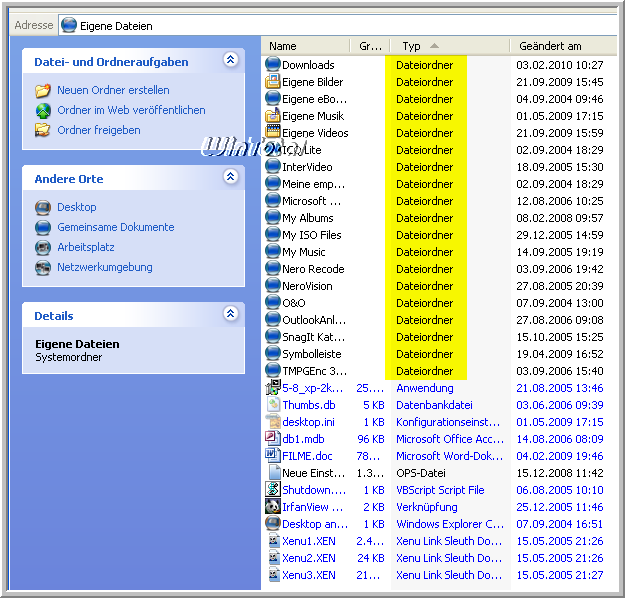625x598 pixels.
Task: Collapse the Andere Orte panel
Action: point(231,178)
